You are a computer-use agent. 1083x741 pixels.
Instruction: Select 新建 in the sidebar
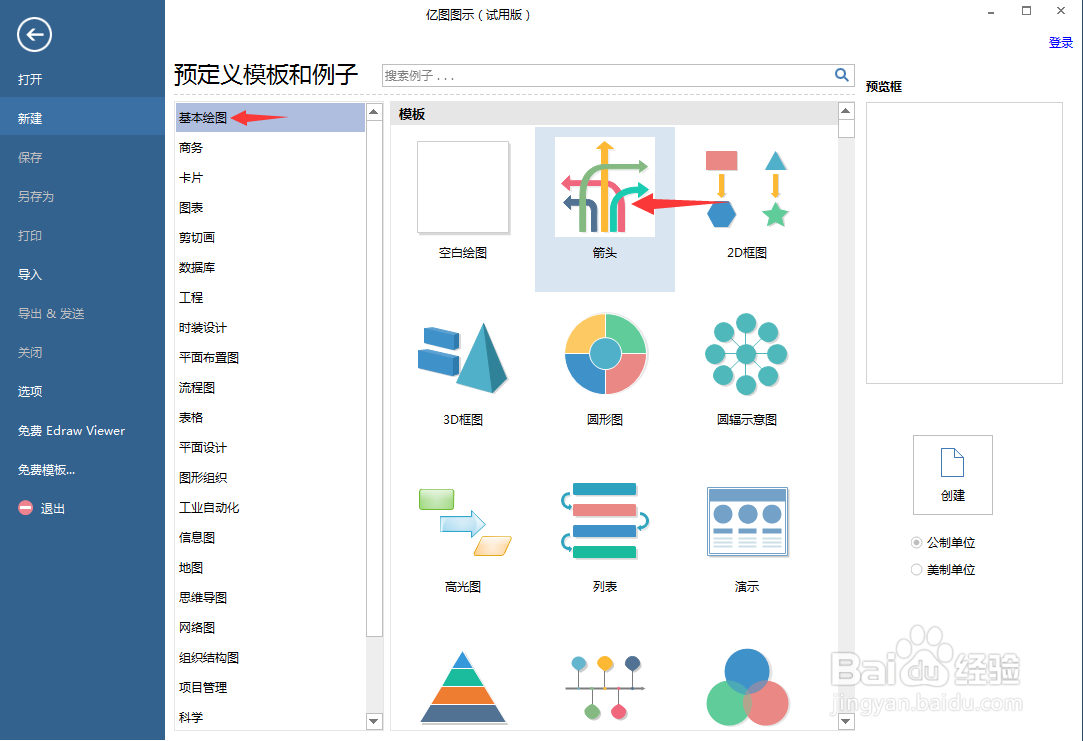[82, 118]
